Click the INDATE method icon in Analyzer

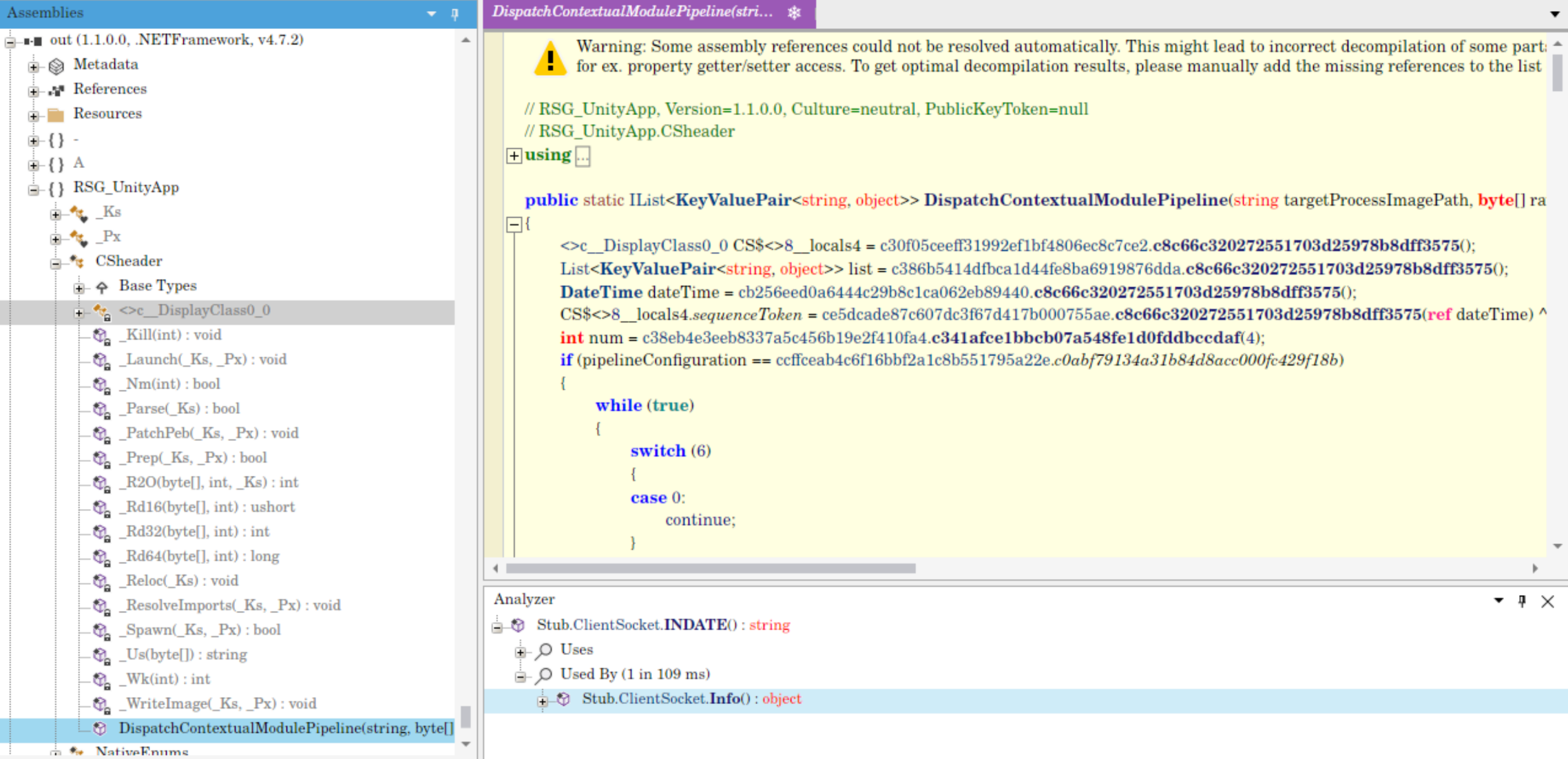coord(518,625)
